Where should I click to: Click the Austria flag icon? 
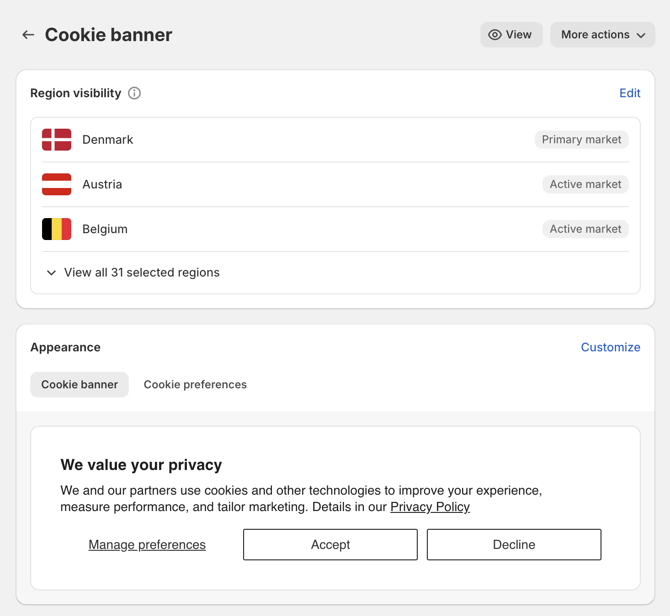[56, 184]
